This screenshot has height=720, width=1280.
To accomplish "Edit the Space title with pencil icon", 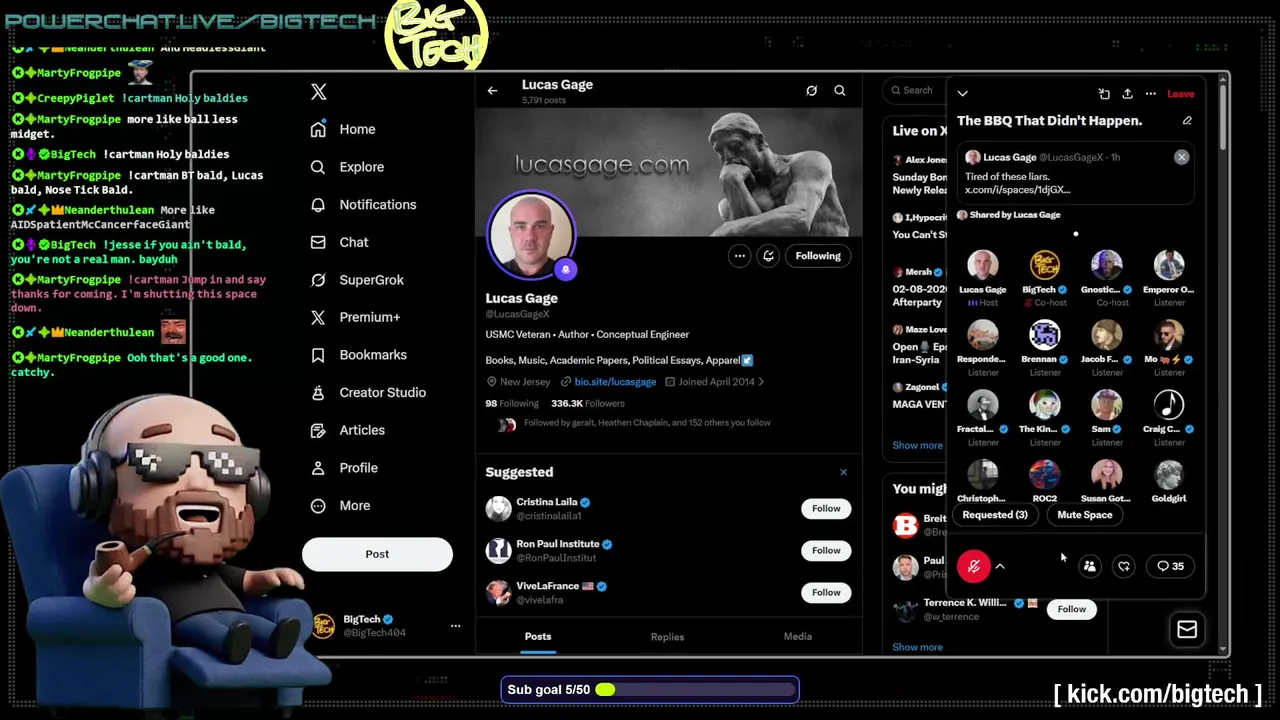I will pos(1187,121).
